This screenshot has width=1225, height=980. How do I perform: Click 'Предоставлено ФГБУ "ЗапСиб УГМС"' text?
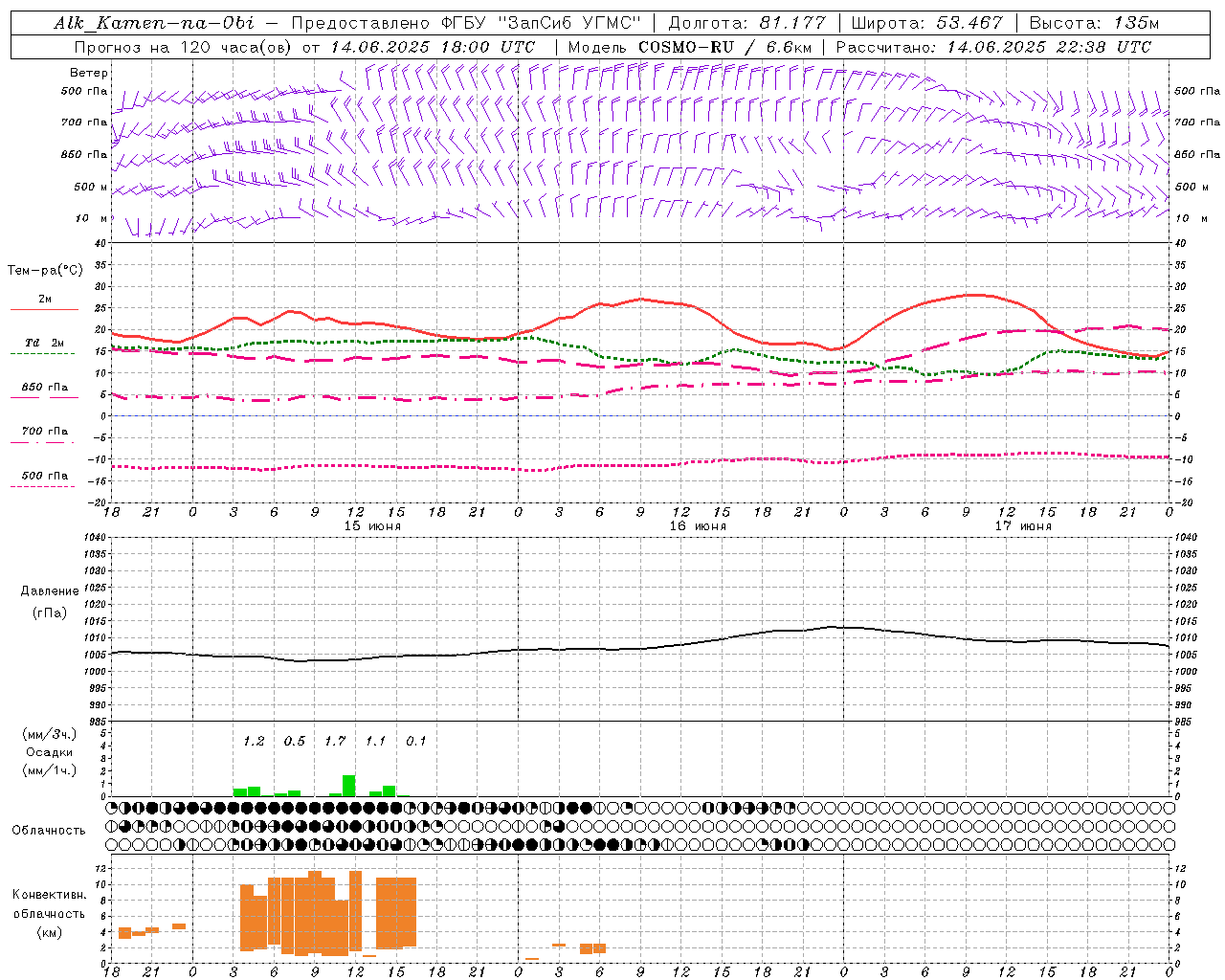coord(466,23)
